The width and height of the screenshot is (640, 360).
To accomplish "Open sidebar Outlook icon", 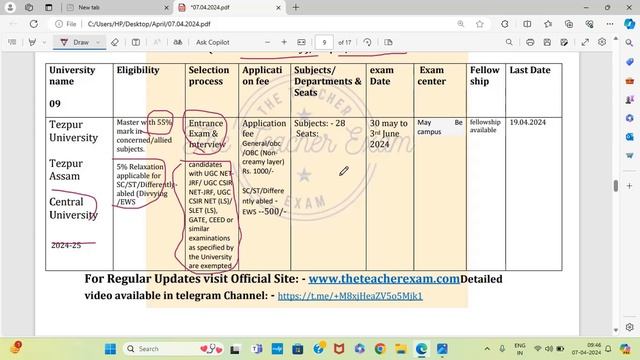I will pyautogui.click(x=629, y=137).
